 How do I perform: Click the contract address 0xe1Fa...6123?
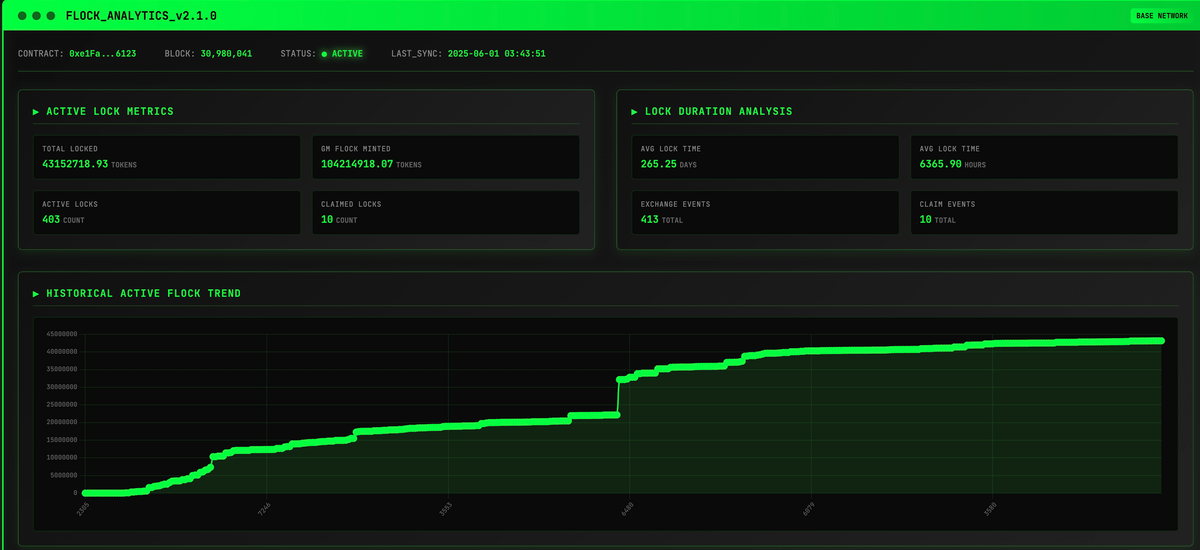[x=102, y=53]
